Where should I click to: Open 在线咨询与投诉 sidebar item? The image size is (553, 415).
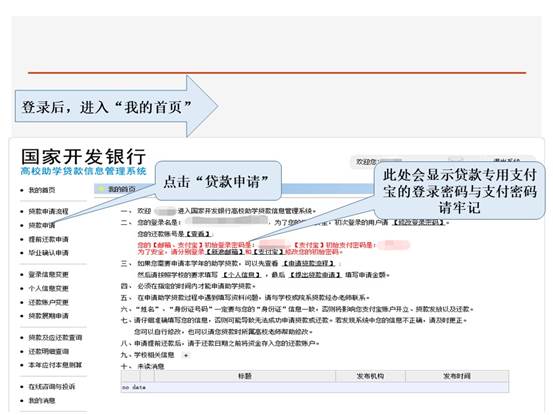coord(51,387)
